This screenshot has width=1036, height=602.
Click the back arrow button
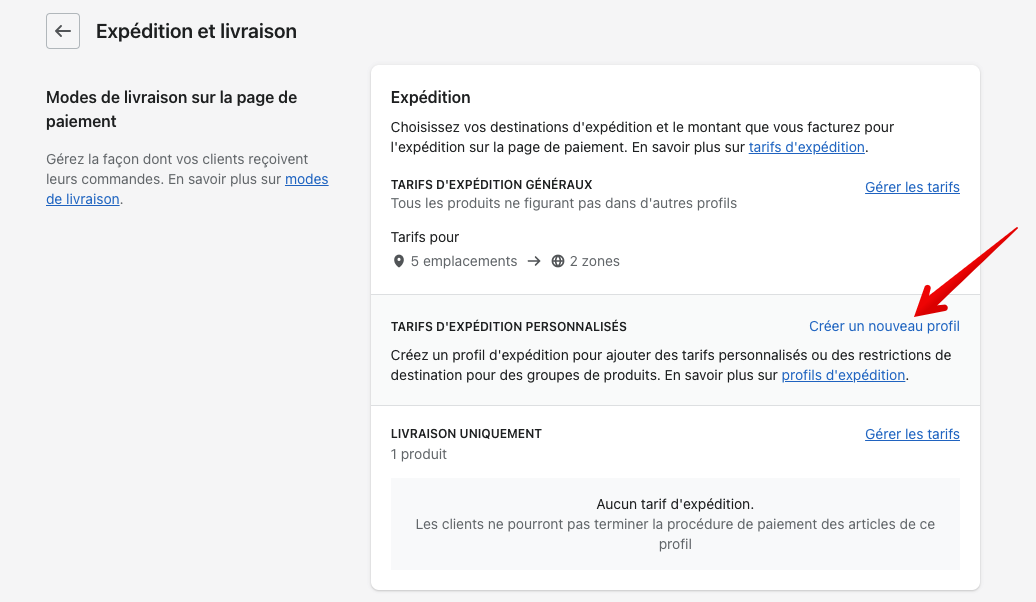pos(63,31)
